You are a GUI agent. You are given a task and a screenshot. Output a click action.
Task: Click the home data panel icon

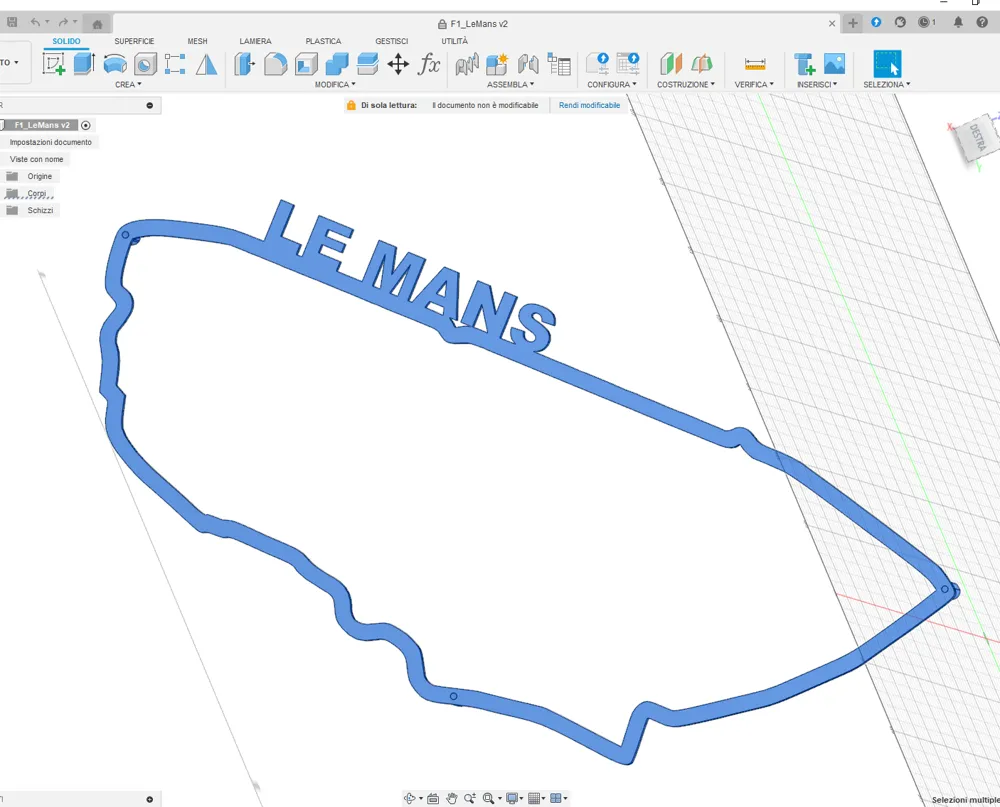(97, 24)
